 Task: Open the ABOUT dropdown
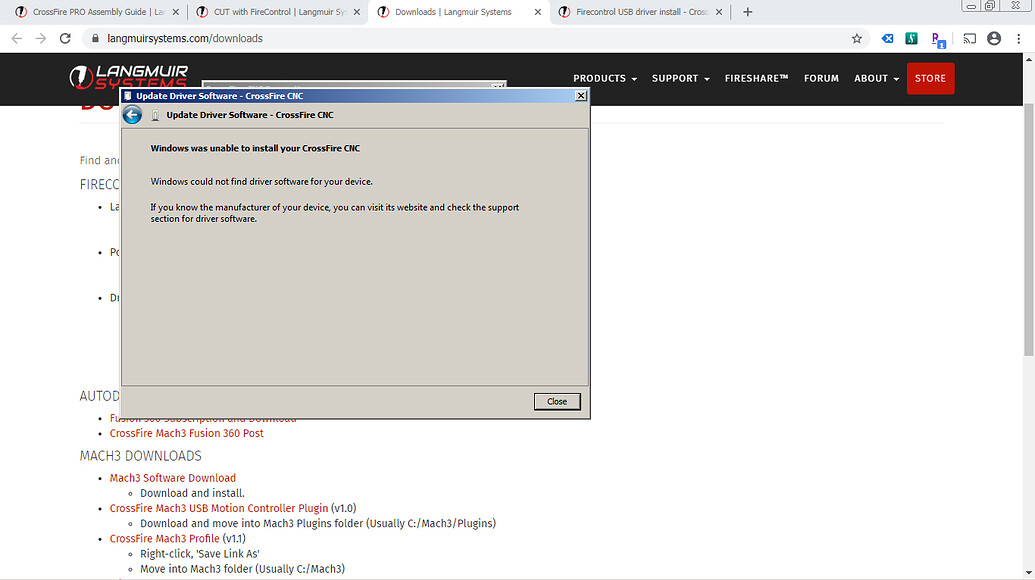[x=874, y=78]
